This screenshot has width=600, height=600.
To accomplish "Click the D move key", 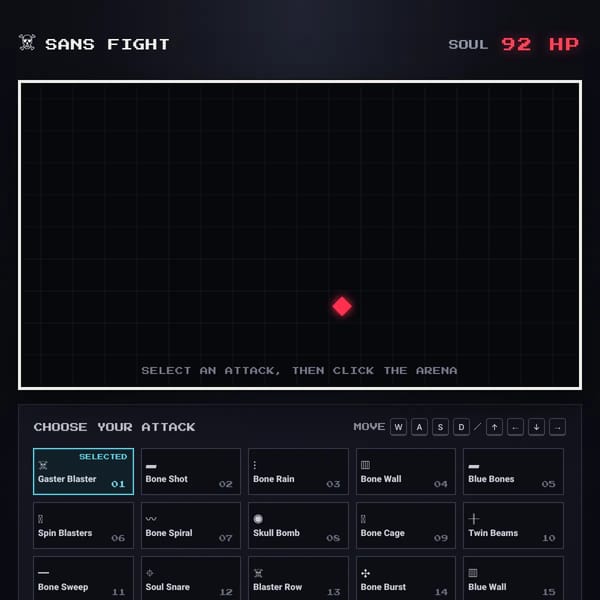I will tap(461, 427).
